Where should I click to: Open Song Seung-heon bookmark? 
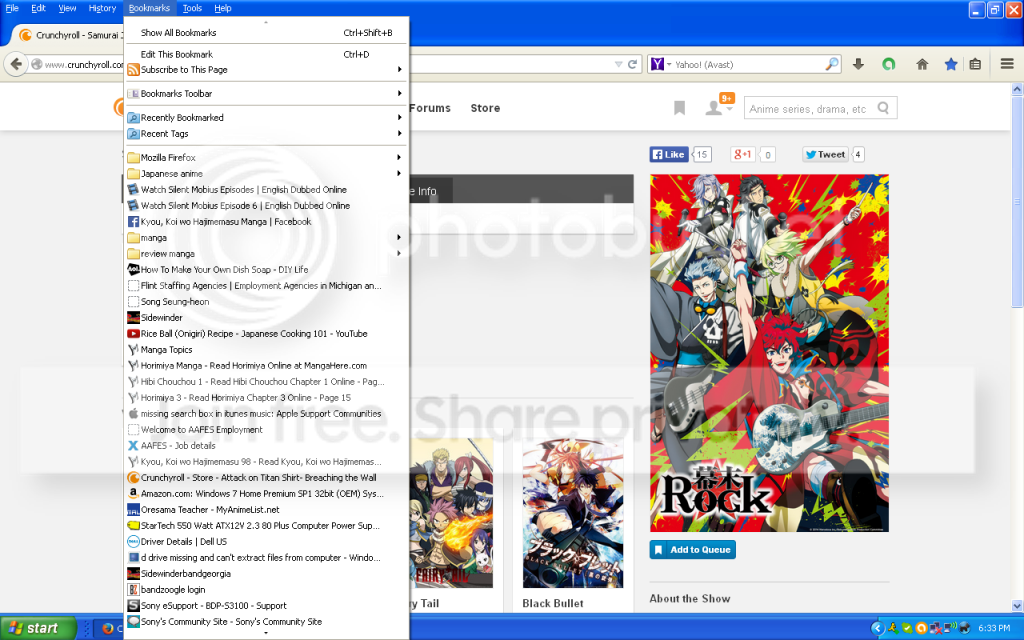pyautogui.click(x=266, y=302)
